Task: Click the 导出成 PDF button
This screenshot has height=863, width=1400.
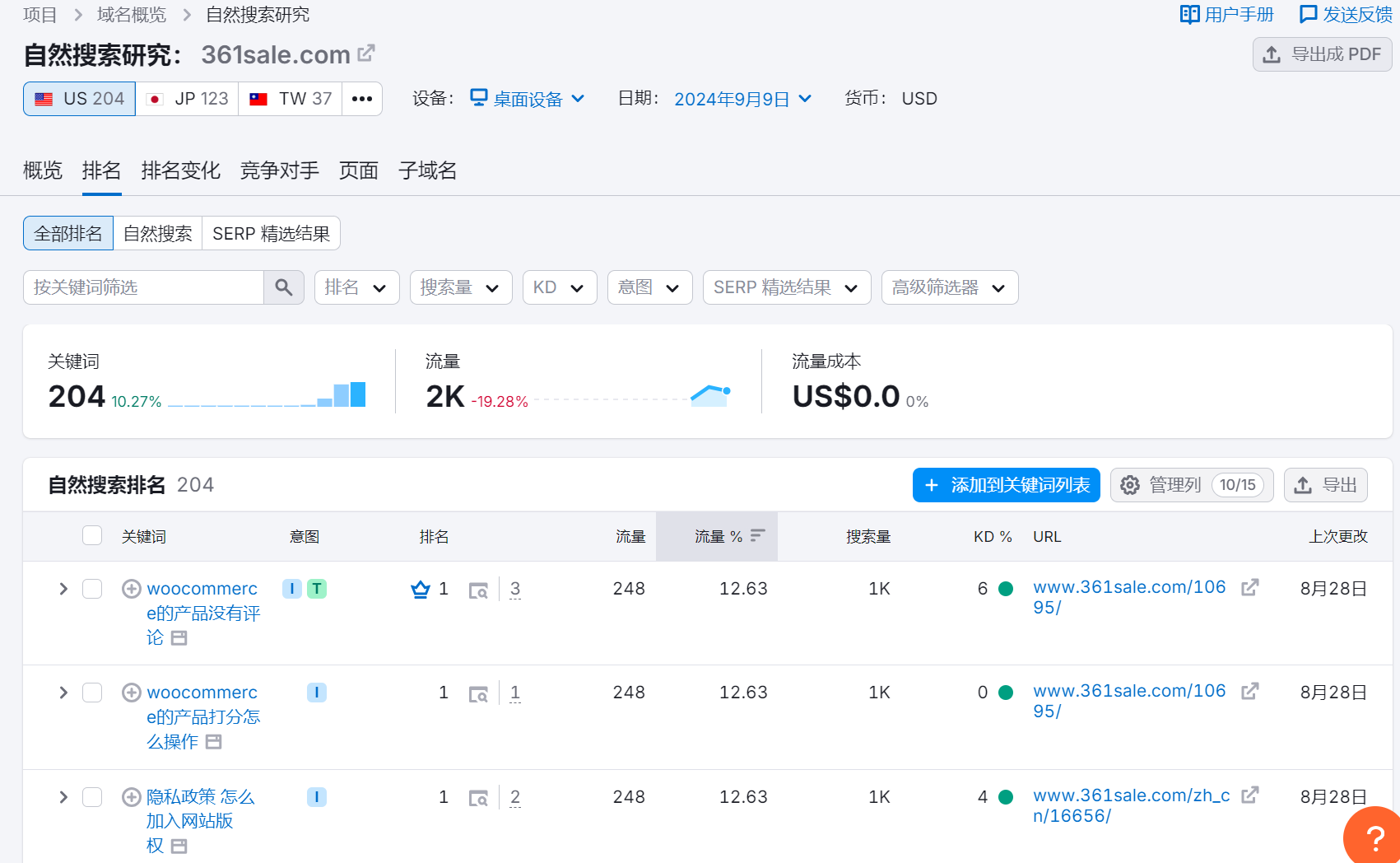Action: click(1322, 54)
